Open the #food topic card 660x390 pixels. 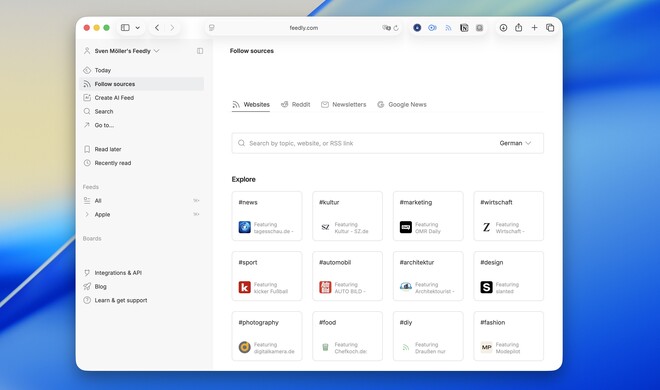(x=347, y=336)
